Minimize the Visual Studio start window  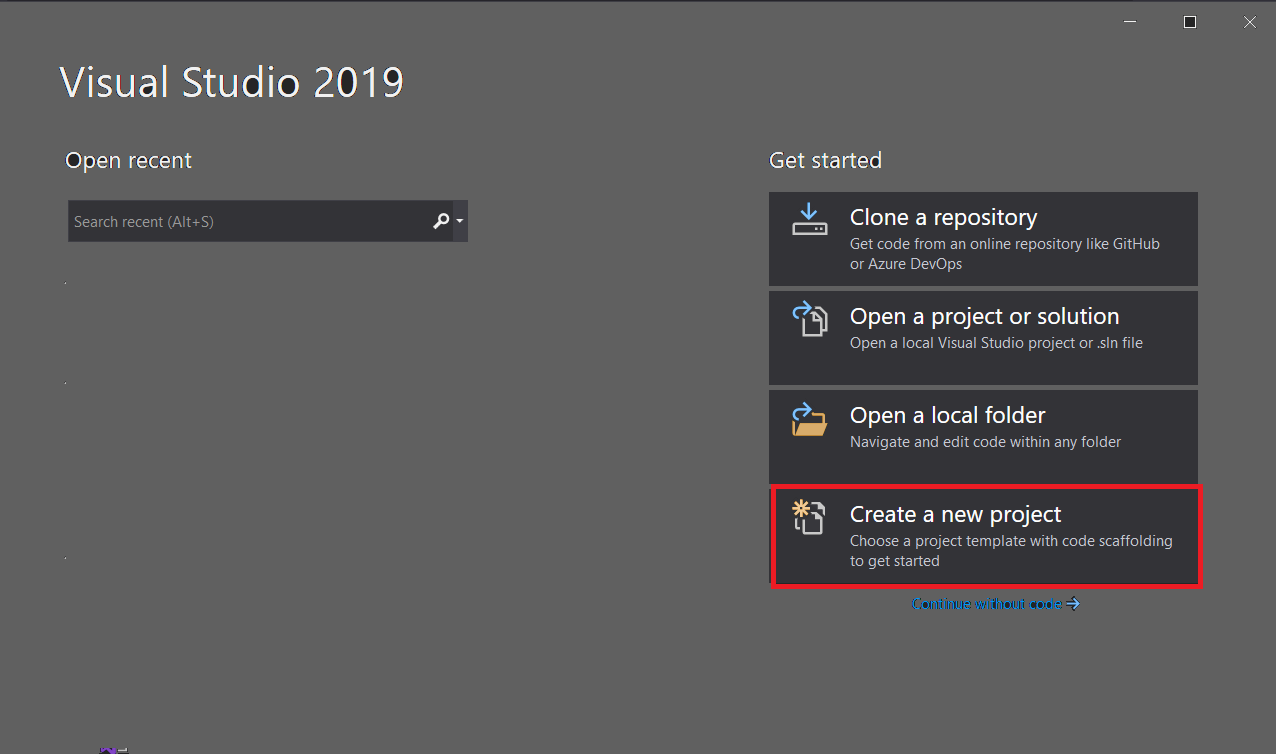coord(1129,22)
